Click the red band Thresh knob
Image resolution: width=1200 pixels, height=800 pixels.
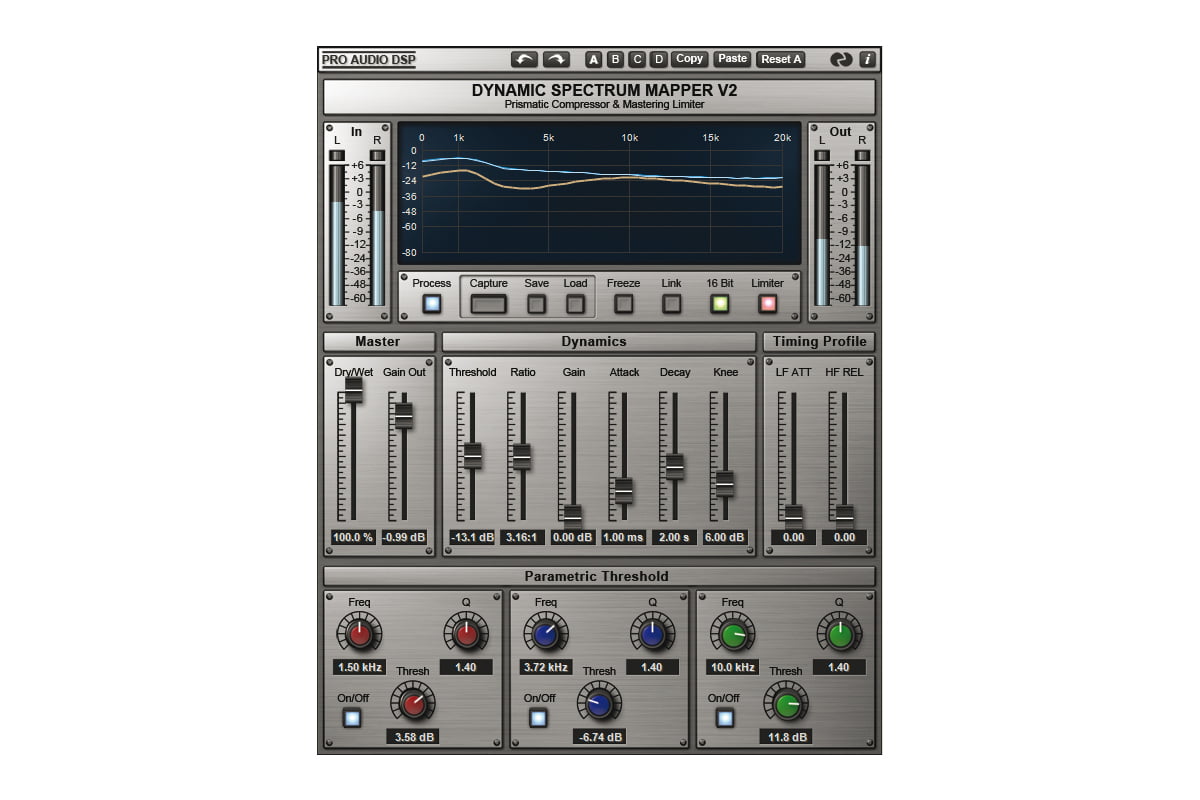(x=412, y=702)
